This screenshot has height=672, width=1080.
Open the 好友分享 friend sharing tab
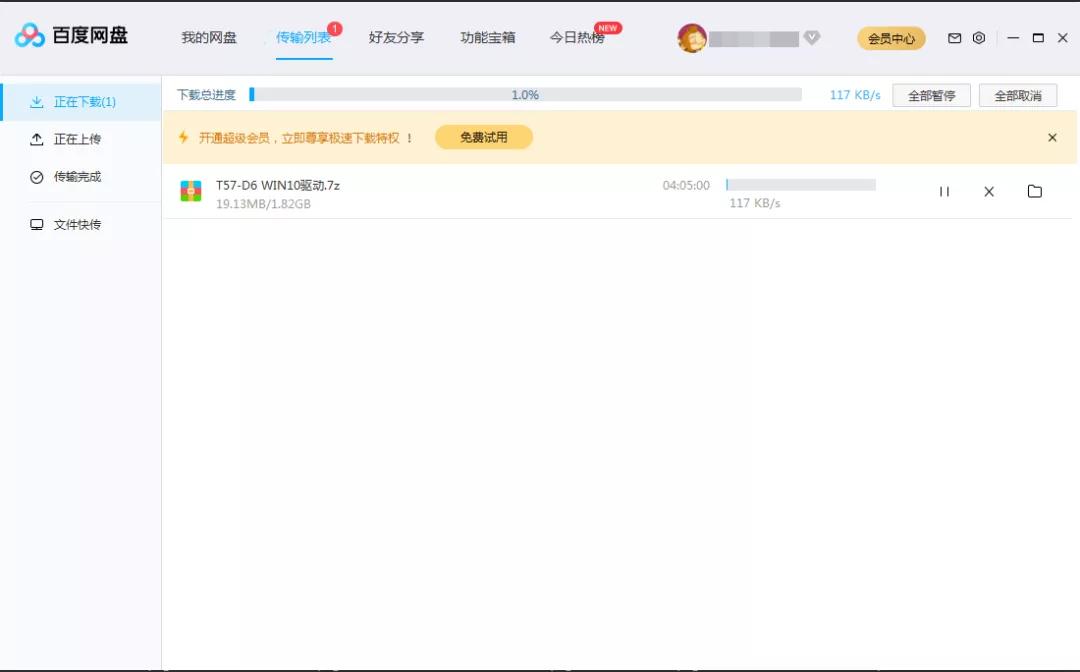click(x=395, y=37)
